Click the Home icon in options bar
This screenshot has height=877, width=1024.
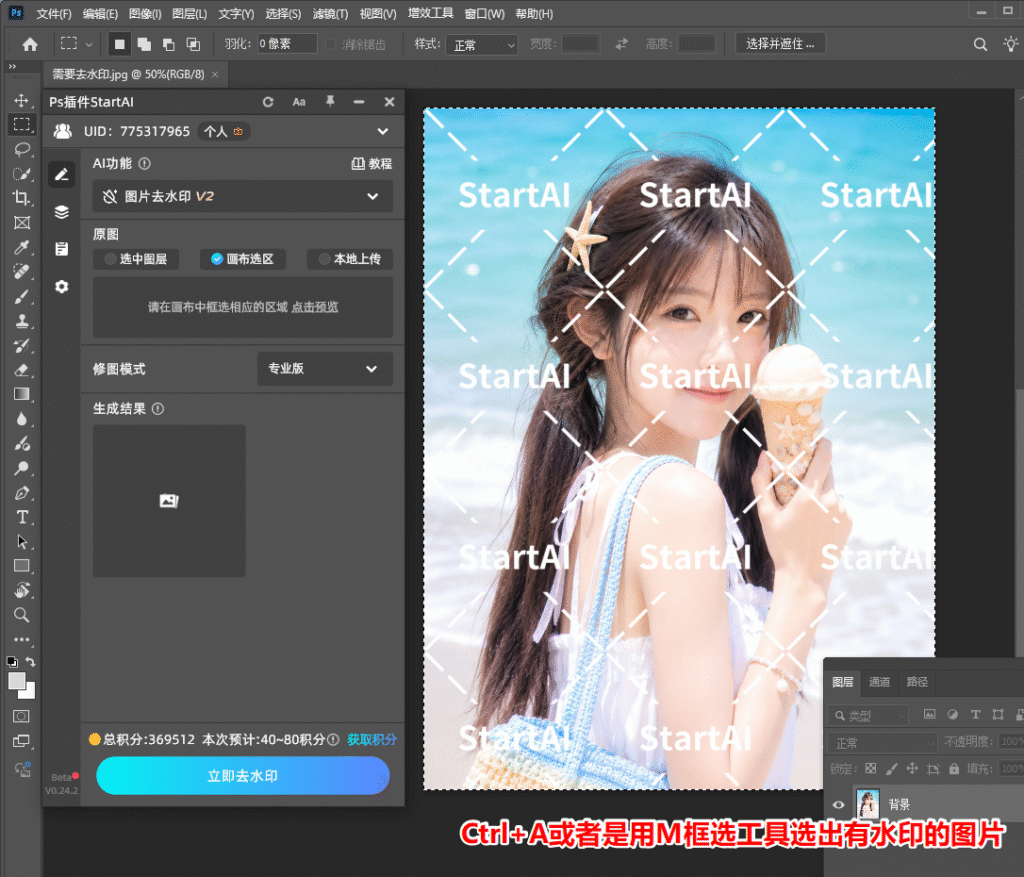tap(30, 44)
